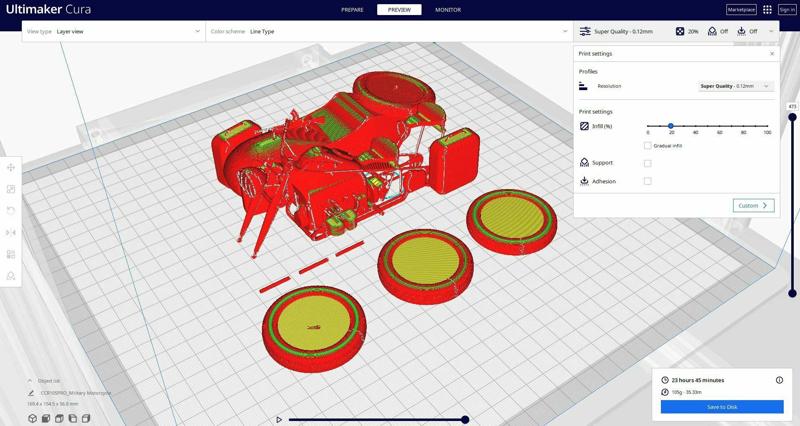Image resolution: width=800 pixels, height=426 pixels.
Task: Click the Support icon in print settings
Action: coord(584,162)
